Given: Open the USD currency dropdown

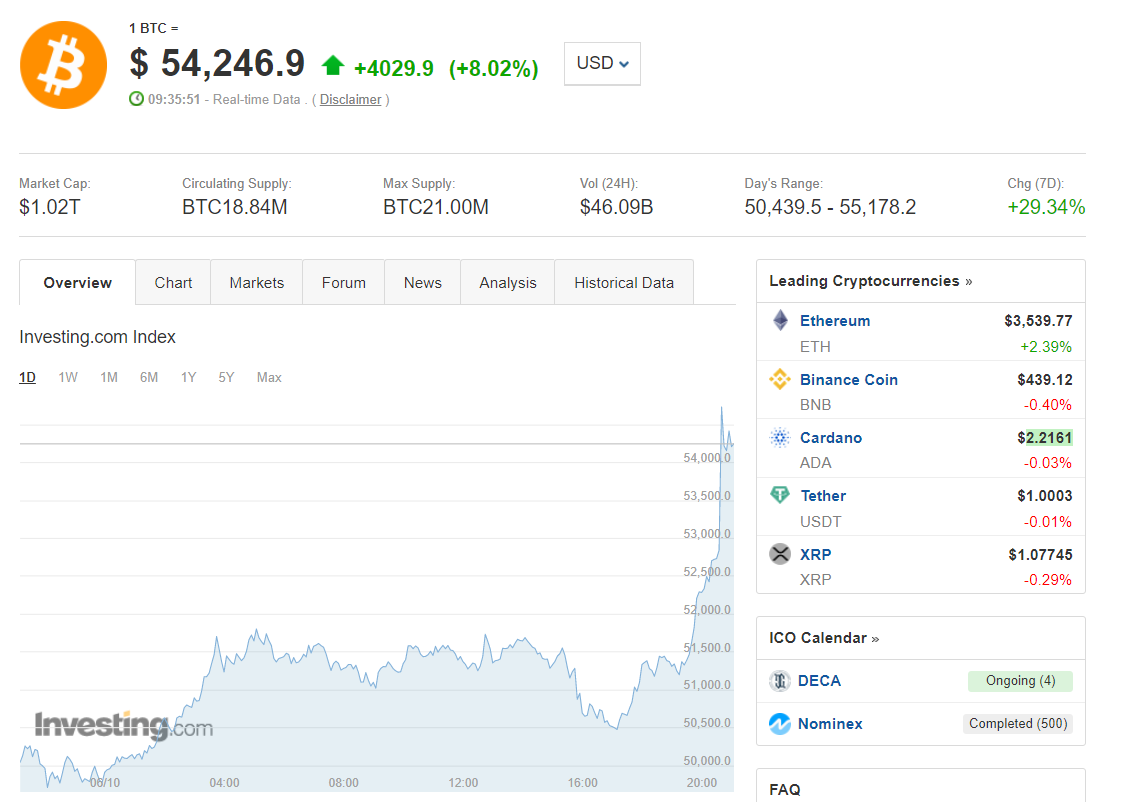Looking at the screenshot, I should [602, 63].
